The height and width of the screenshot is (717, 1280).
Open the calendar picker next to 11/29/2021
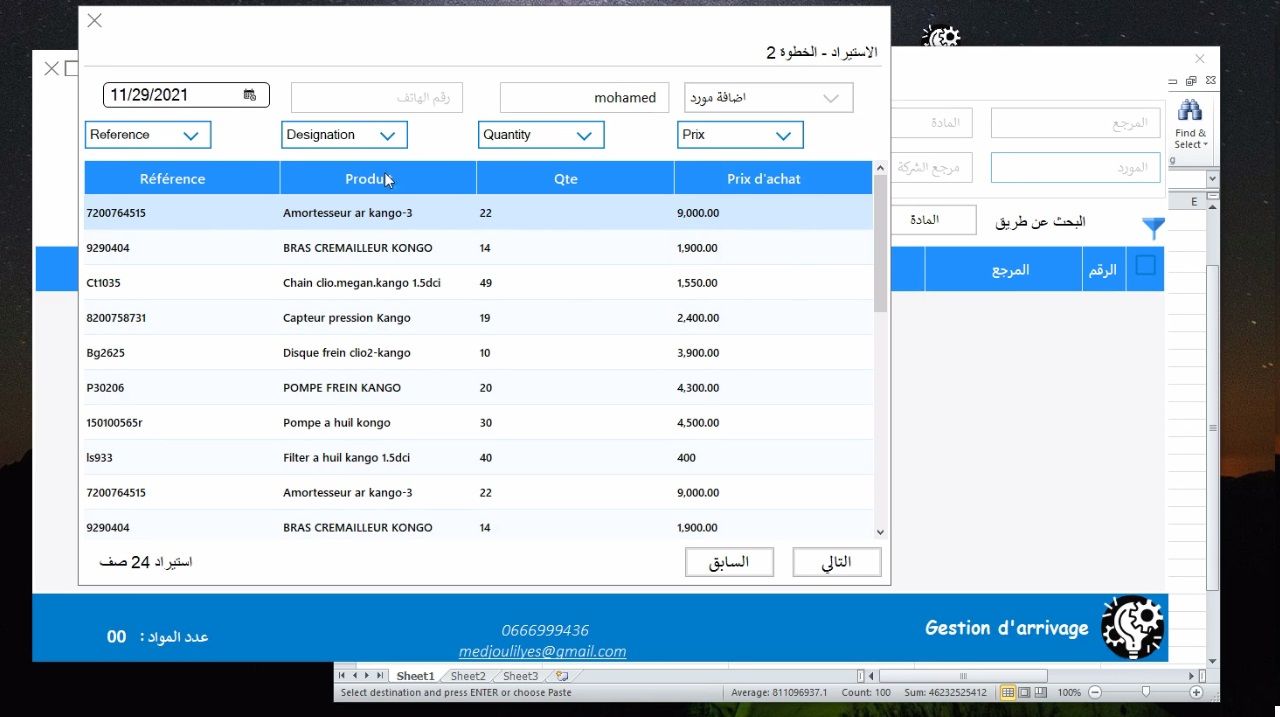(249, 94)
